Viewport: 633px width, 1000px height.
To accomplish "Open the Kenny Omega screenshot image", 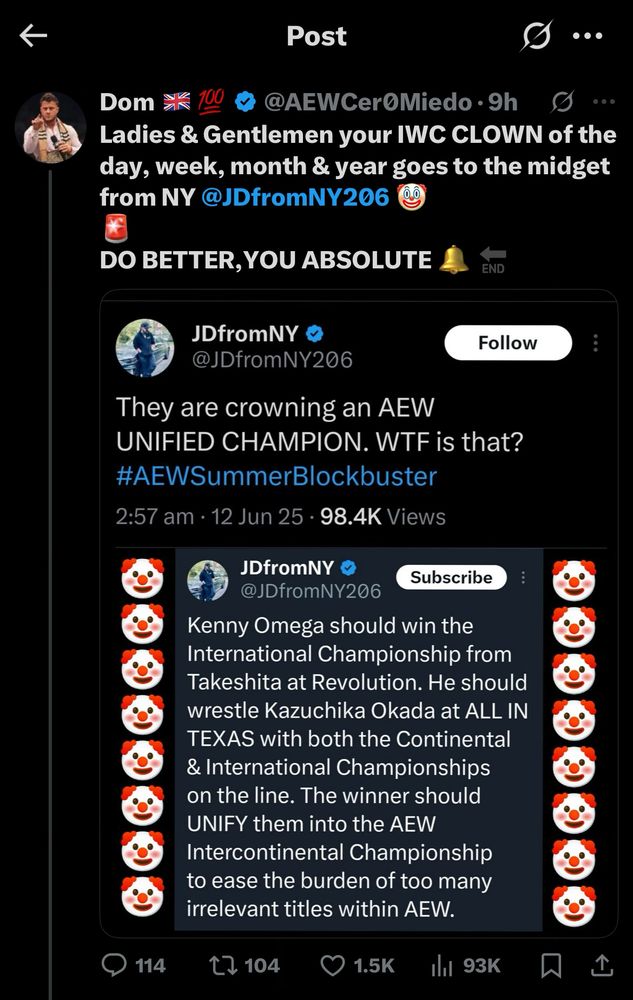I will point(359,740).
